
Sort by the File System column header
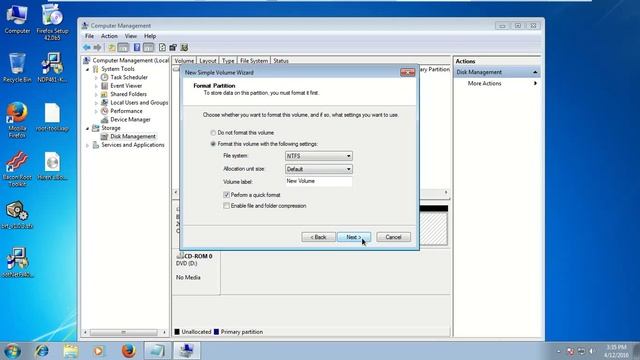click(x=254, y=60)
